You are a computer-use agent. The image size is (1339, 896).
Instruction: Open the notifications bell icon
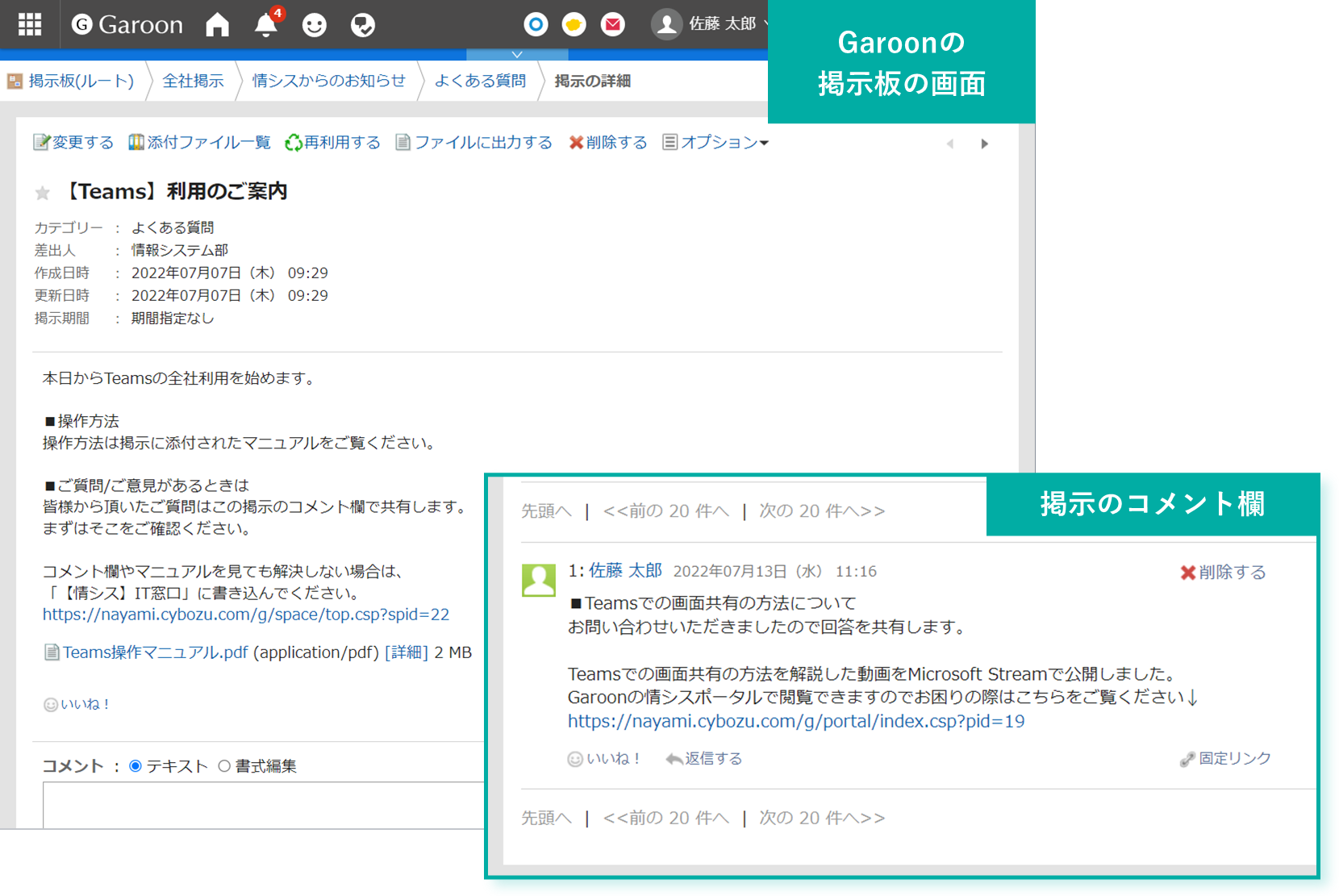tap(265, 25)
